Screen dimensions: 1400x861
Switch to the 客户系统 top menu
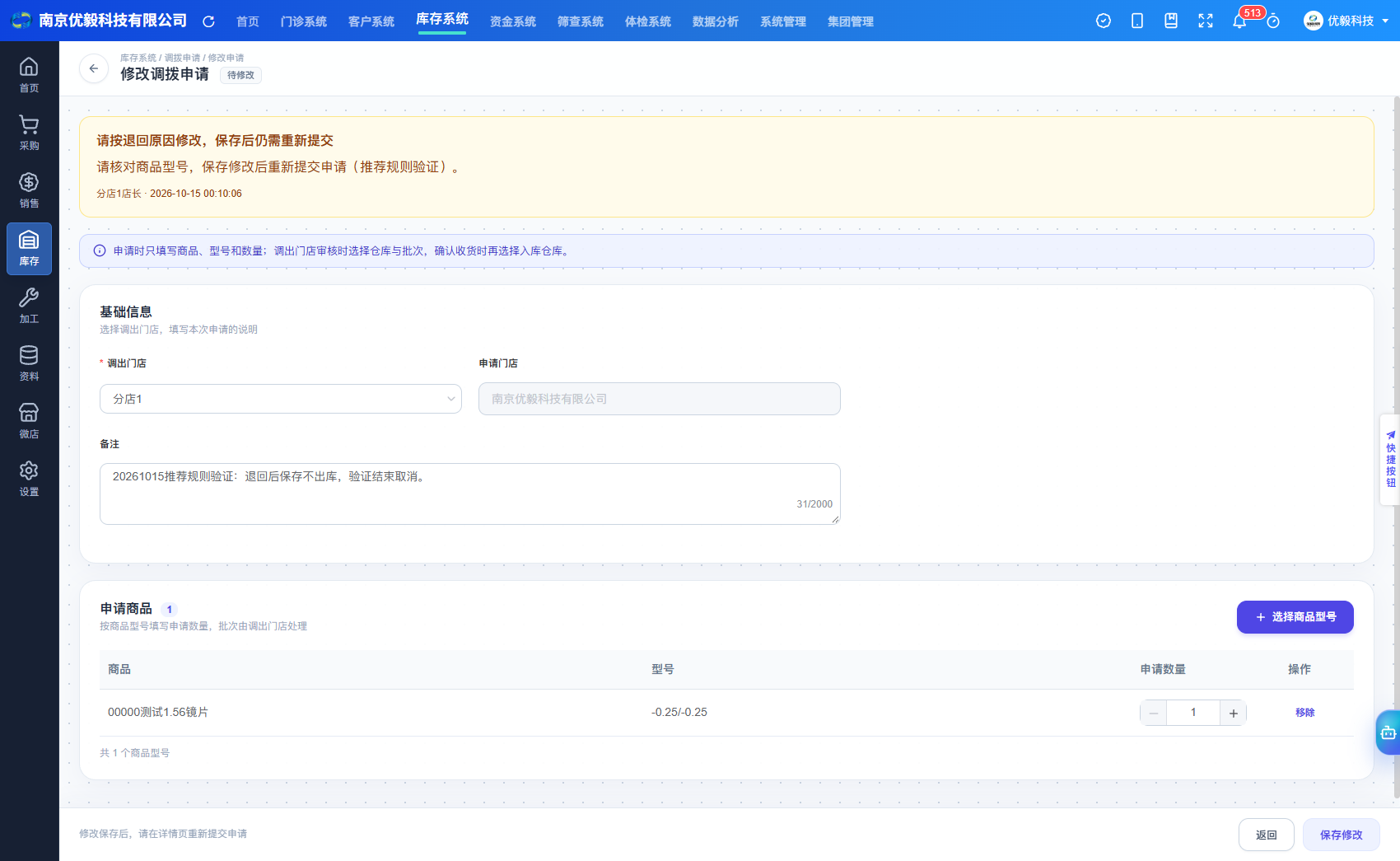point(371,21)
